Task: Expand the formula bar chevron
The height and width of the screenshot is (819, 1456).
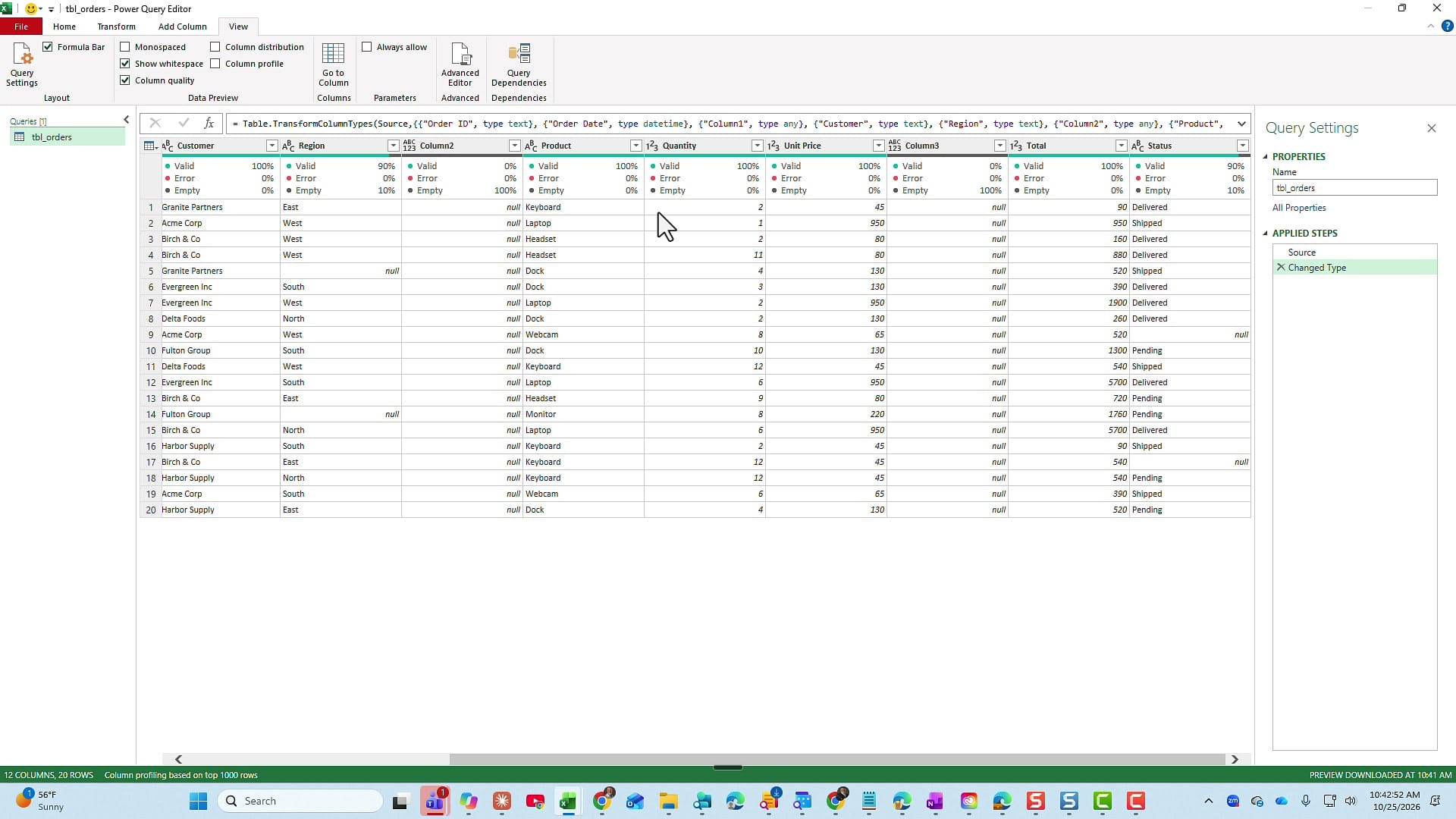Action: point(1241,124)
